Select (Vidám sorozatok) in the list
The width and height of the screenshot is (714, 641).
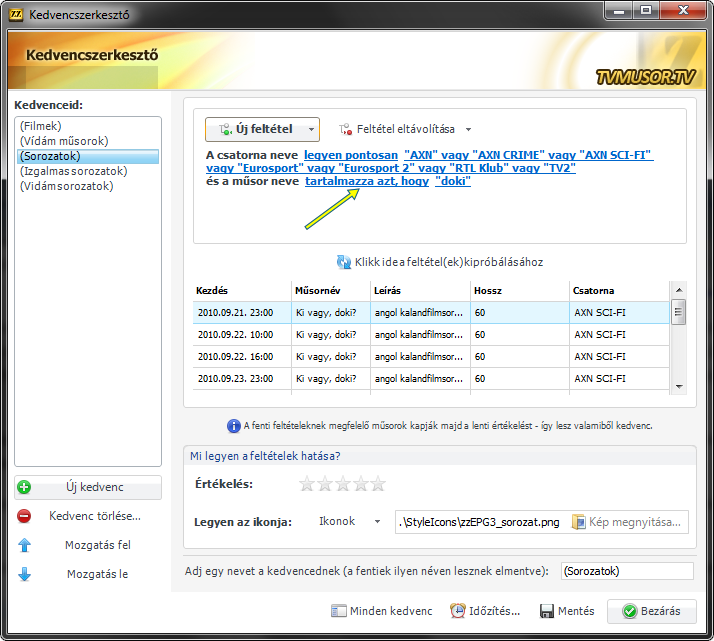pos(67,186)
